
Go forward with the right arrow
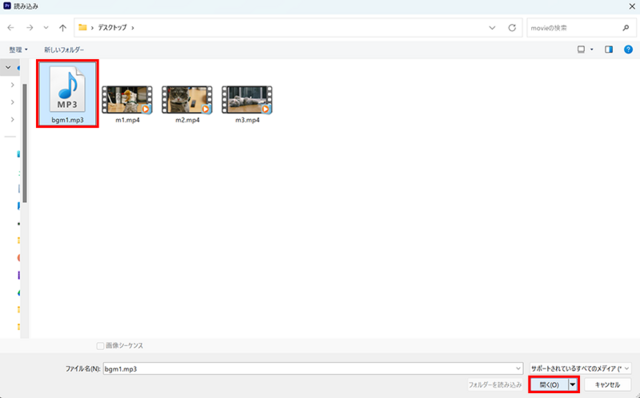coord(29,28)
